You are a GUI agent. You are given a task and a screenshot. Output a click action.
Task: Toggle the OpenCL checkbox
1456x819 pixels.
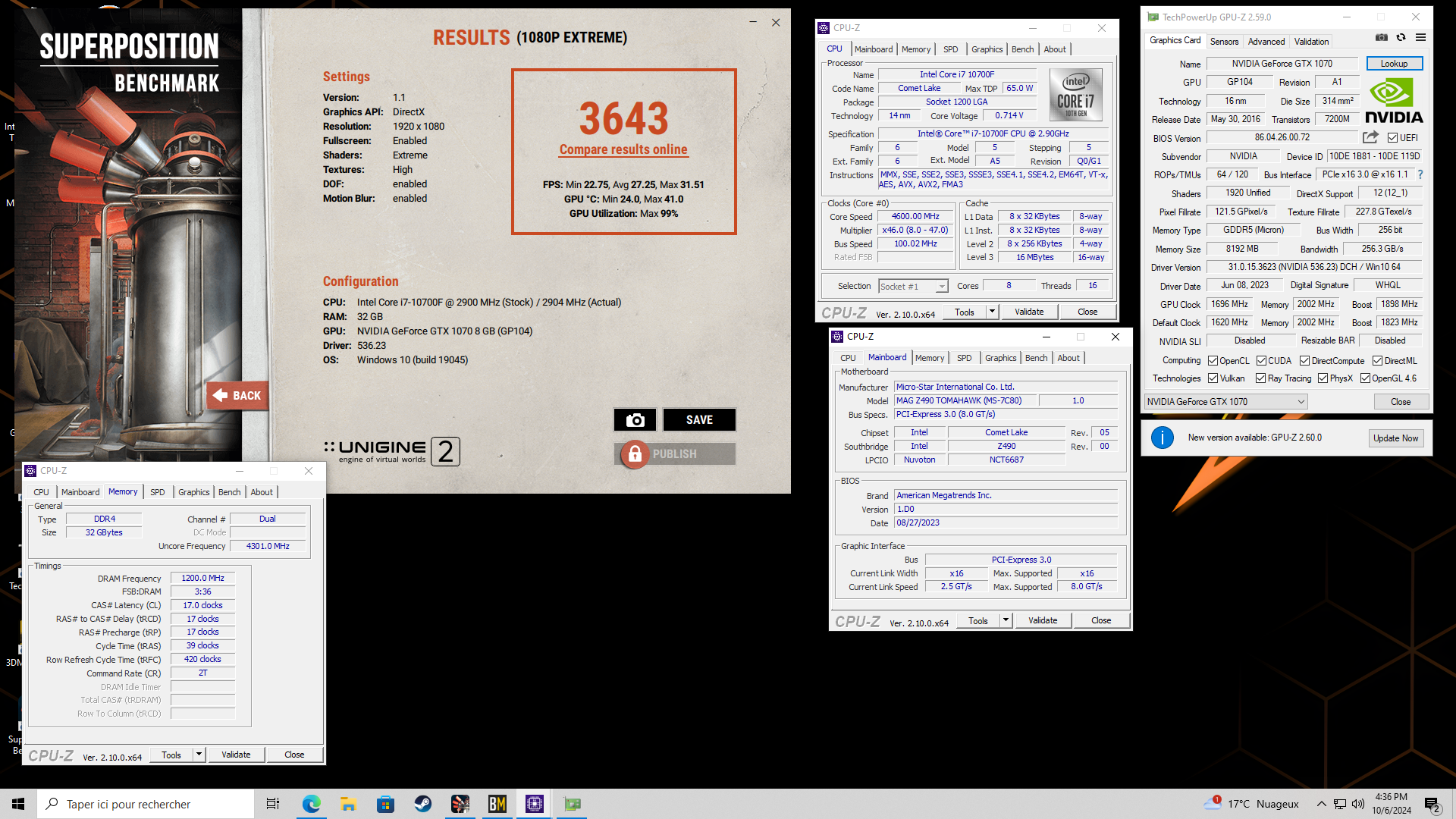[1213, 361]
